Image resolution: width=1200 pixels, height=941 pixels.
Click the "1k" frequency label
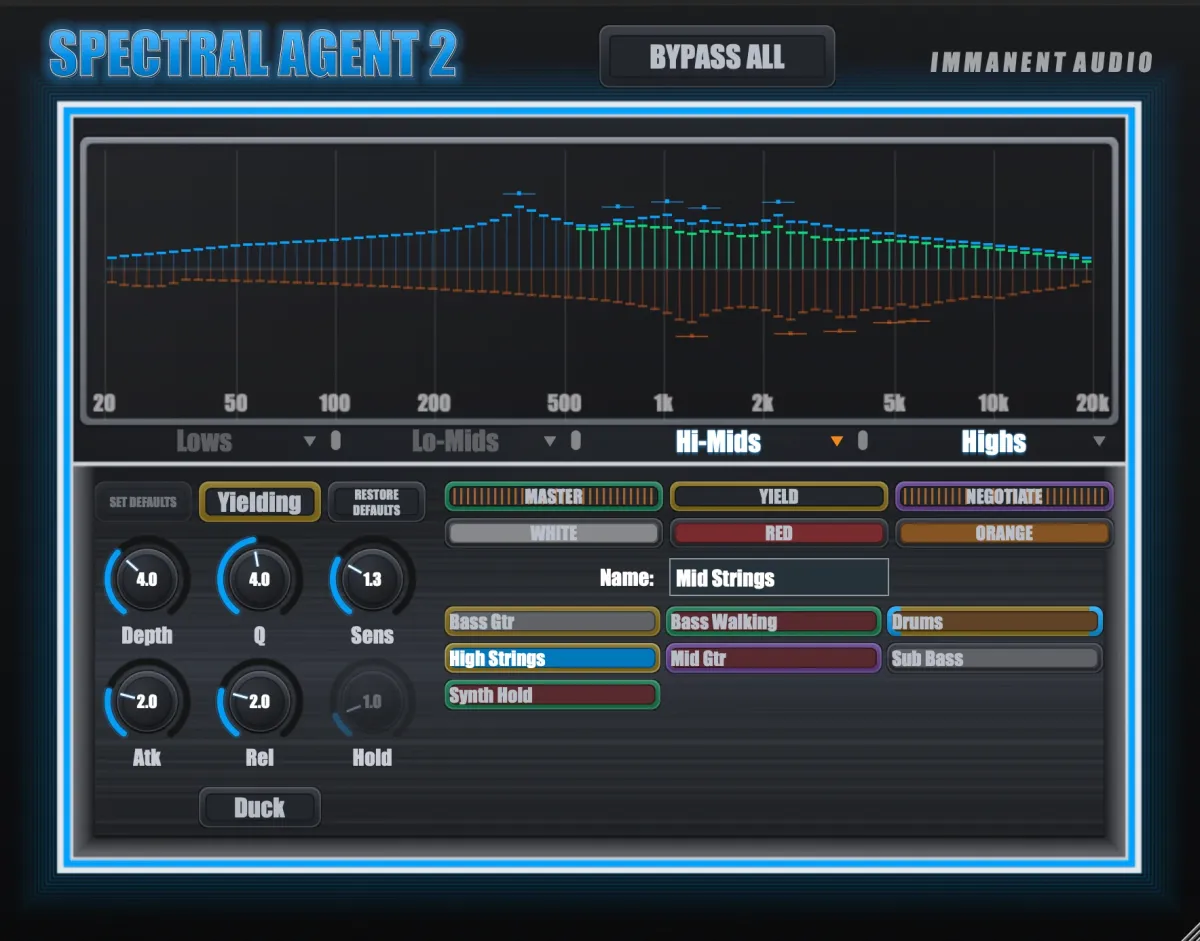(x=663, y=403)
